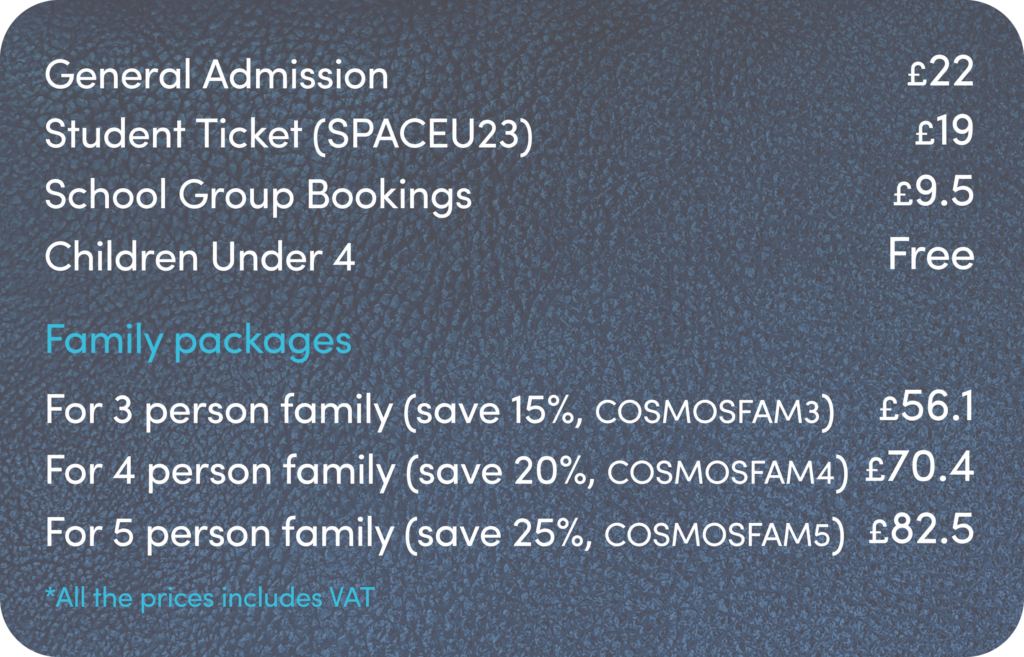Image resolution: width=1024 pixels, height=657 pixels.
Task: Click the £19 student price
Action: tap(943, 133)
